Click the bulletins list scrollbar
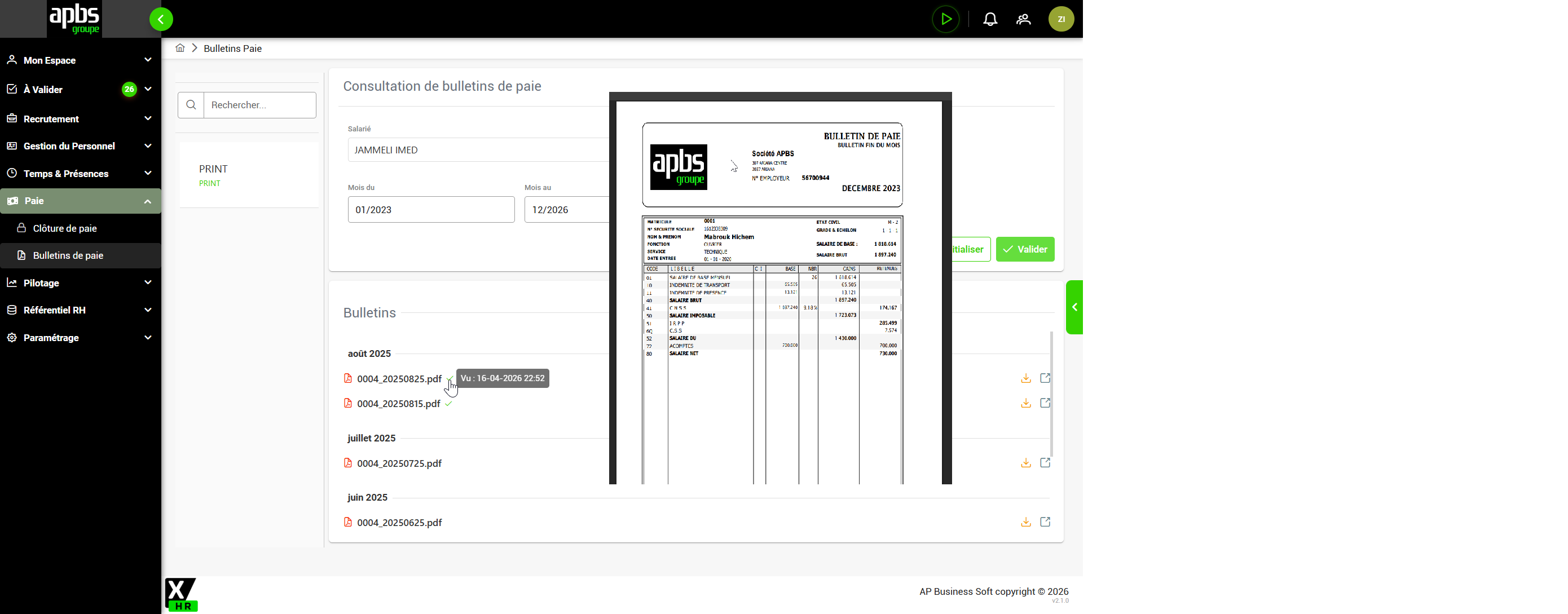Screen dimensions: 1568x614 tap(1051, 394)
